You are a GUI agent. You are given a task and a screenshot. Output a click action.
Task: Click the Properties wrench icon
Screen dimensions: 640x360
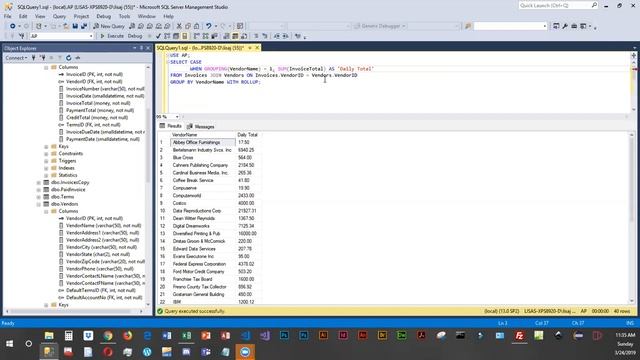(x=565, y=26)
